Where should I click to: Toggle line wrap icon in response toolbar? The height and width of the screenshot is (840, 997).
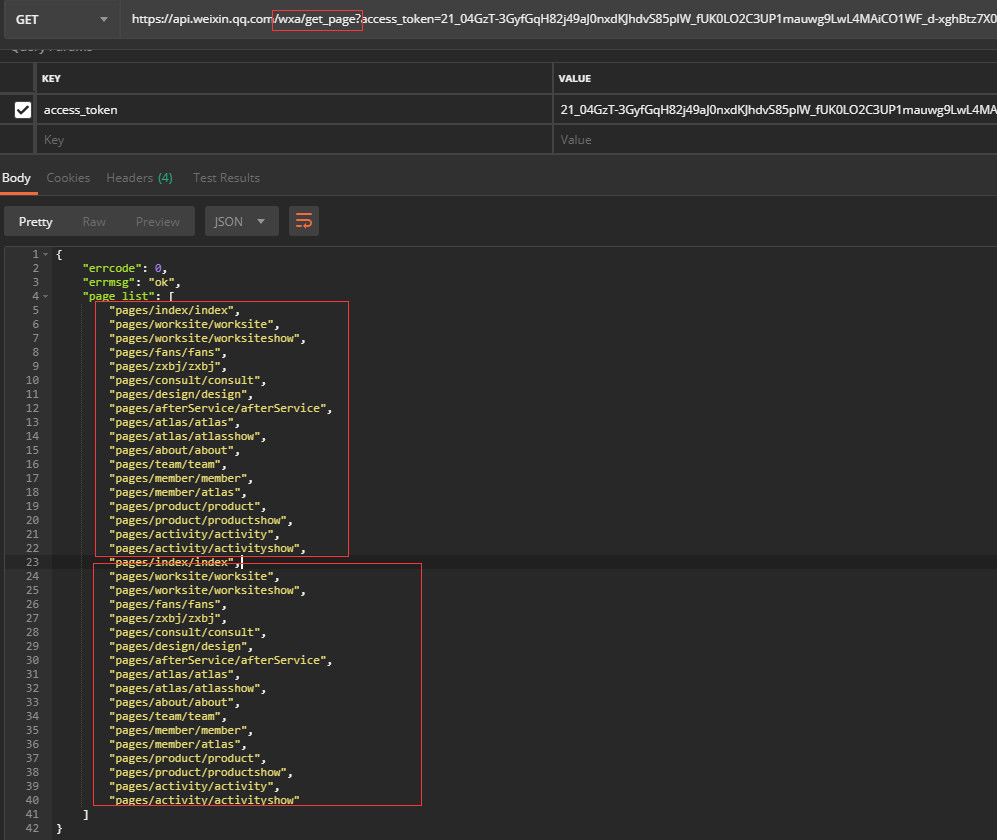(x=304, y=221)
